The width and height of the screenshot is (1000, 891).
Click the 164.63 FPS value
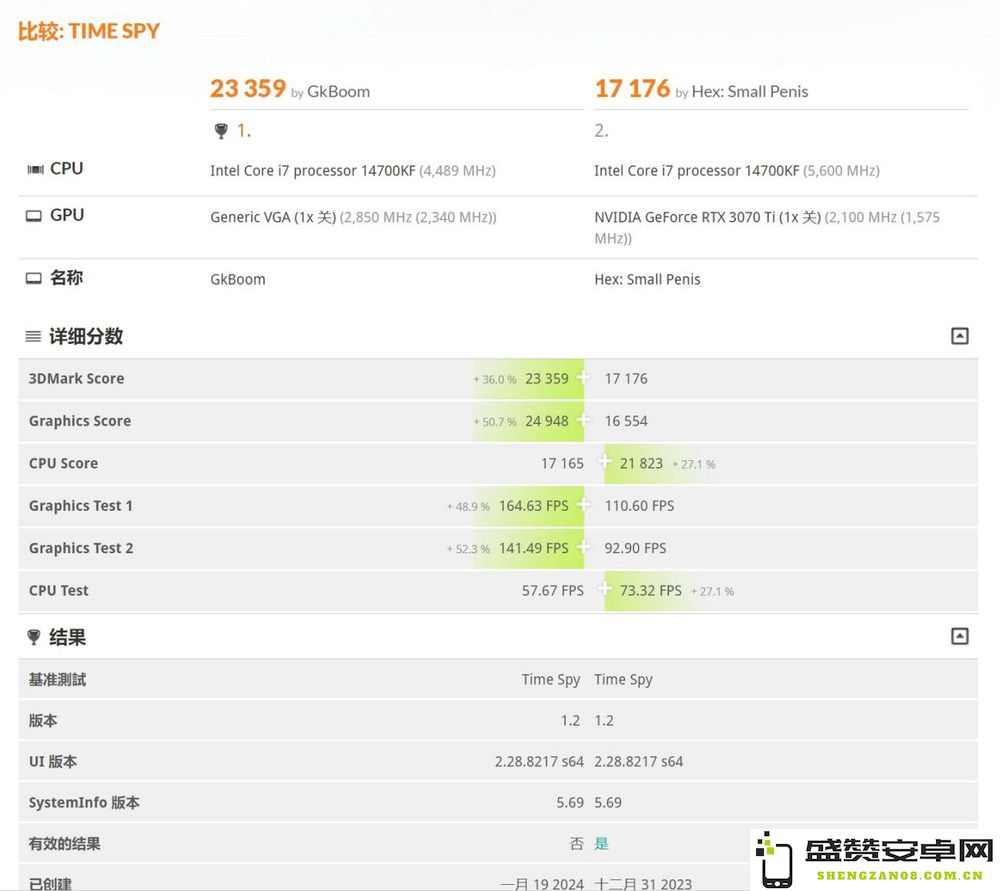pos(533,506)
